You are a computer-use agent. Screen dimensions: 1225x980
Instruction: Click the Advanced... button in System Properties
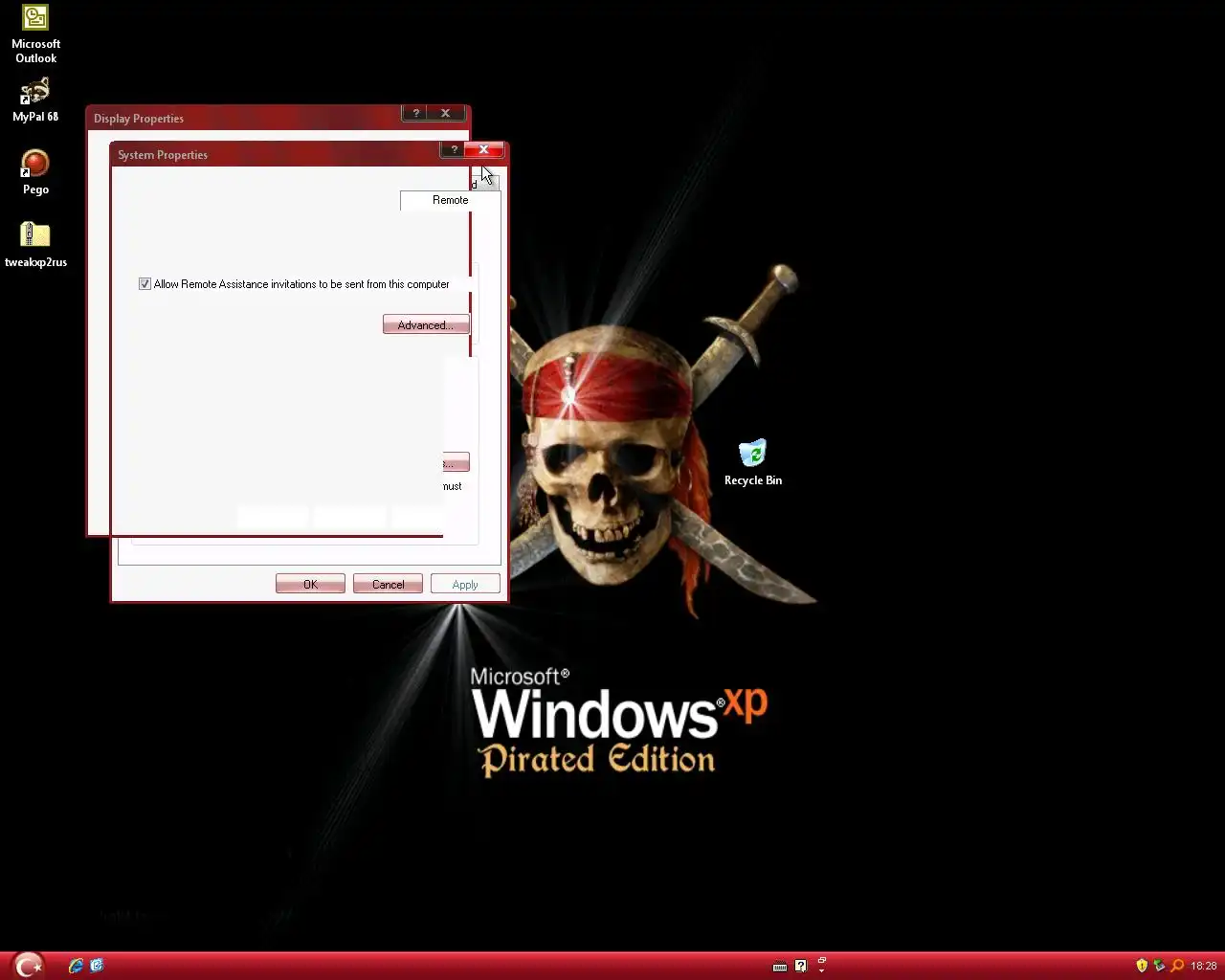pyautogui.click(x=426, y=325)
